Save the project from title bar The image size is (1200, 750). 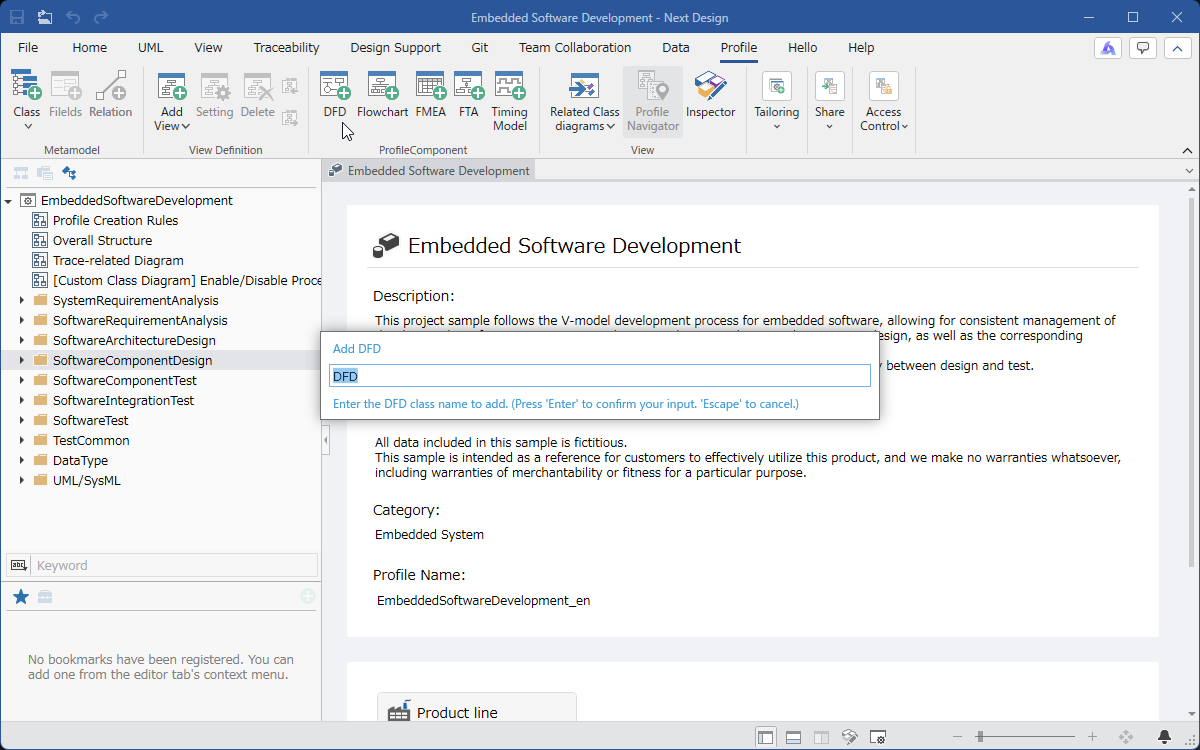pos(17,17)
